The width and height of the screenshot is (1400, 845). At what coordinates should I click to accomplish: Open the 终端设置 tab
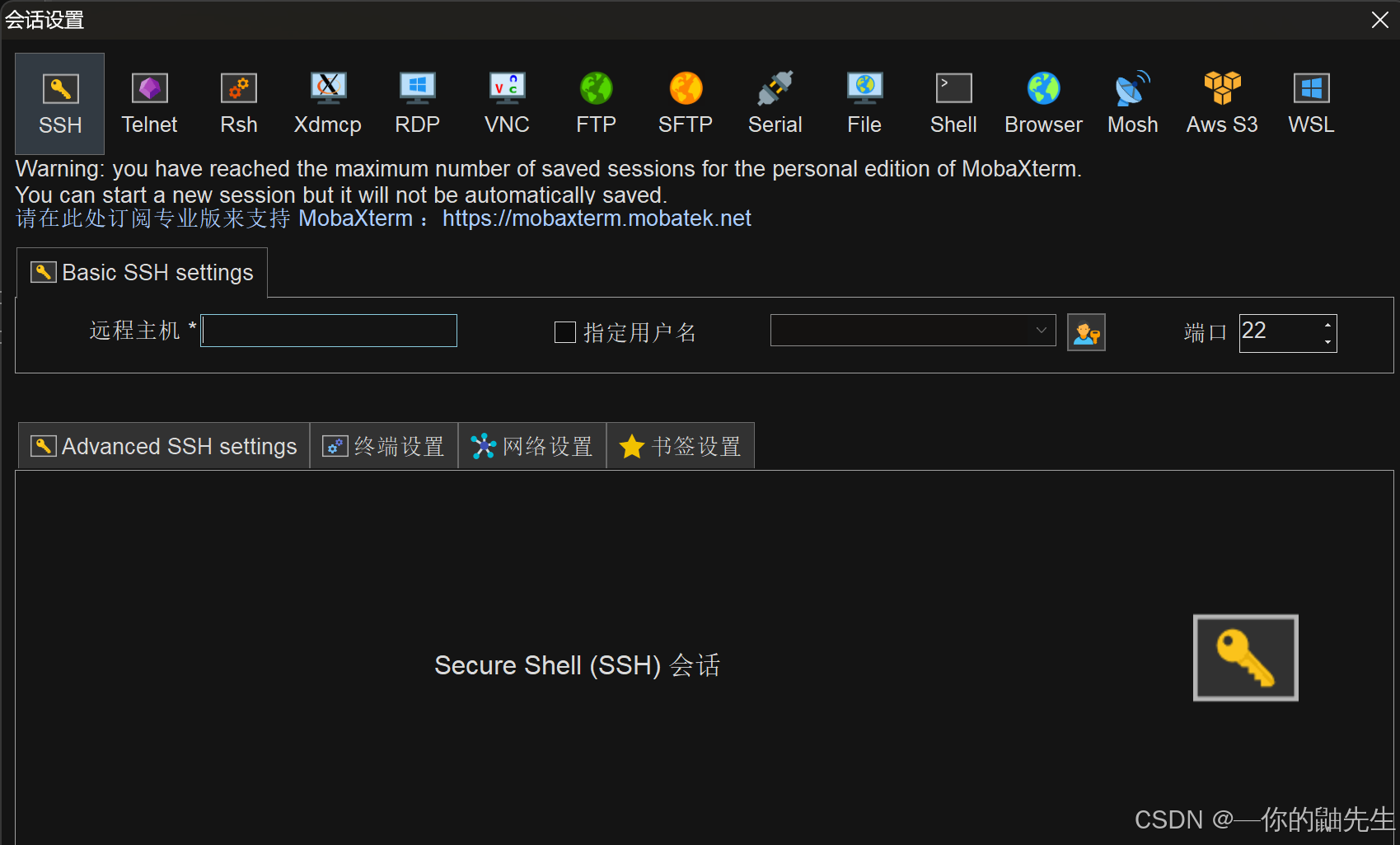click(384, 446)
